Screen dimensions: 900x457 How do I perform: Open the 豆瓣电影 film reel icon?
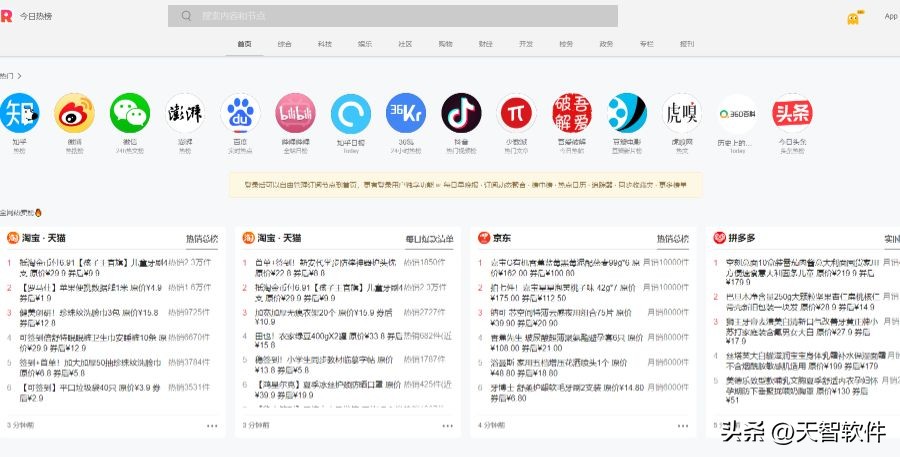pyautogui.click(x=627, y=113)
